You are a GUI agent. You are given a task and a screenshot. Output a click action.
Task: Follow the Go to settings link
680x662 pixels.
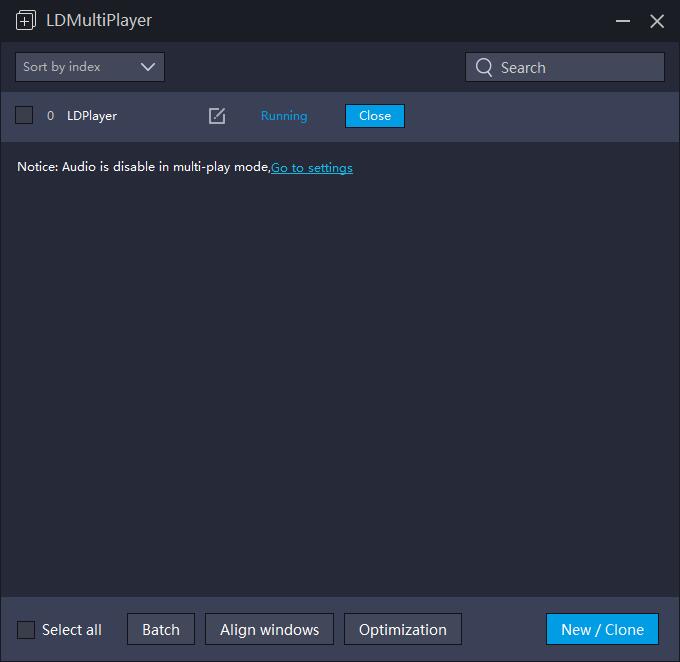click(x=312, y=167)
